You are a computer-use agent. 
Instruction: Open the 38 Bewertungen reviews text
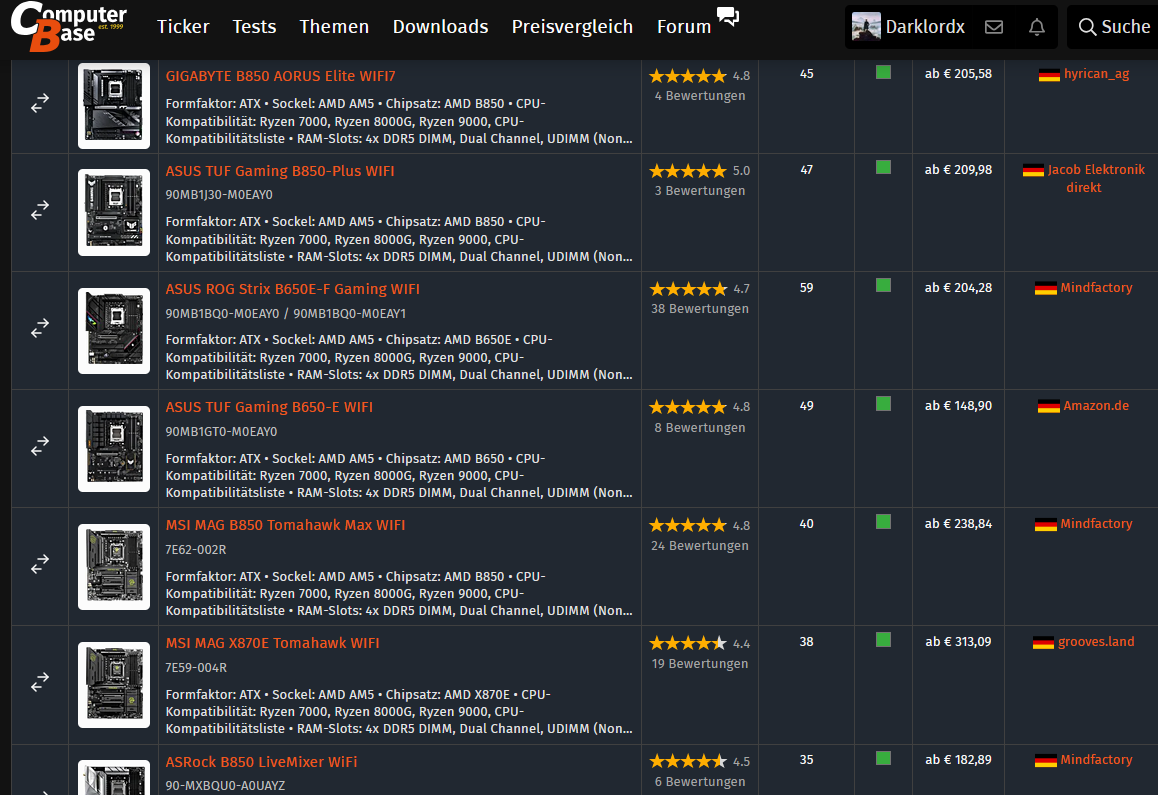pyautogui.click(x=699, y=309)
